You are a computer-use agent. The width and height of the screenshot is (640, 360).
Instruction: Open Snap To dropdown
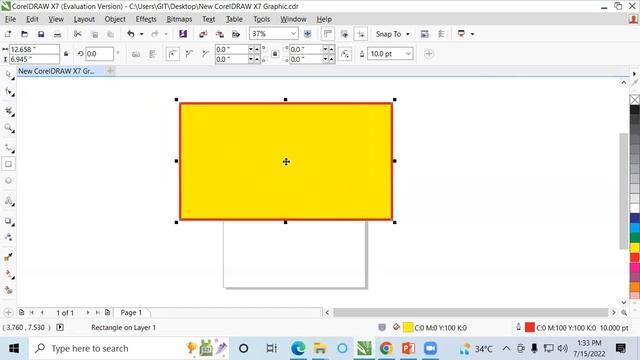coord(393,34)
